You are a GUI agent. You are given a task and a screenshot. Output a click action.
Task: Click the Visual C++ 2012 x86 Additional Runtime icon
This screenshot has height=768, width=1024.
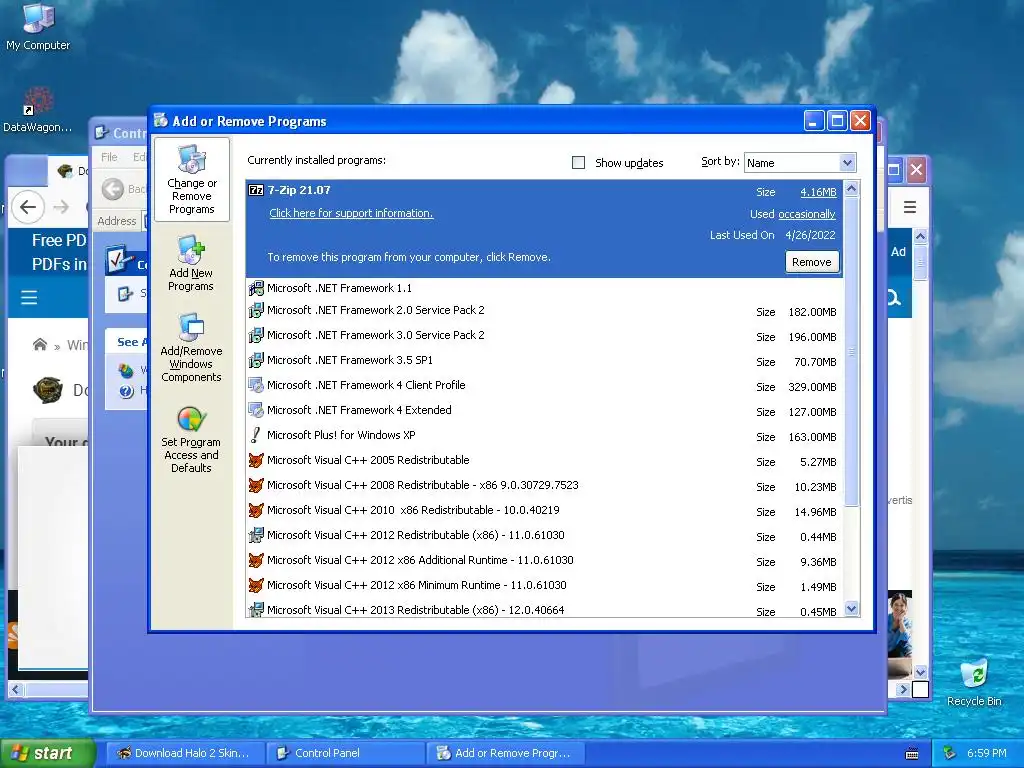click(256, 560)
